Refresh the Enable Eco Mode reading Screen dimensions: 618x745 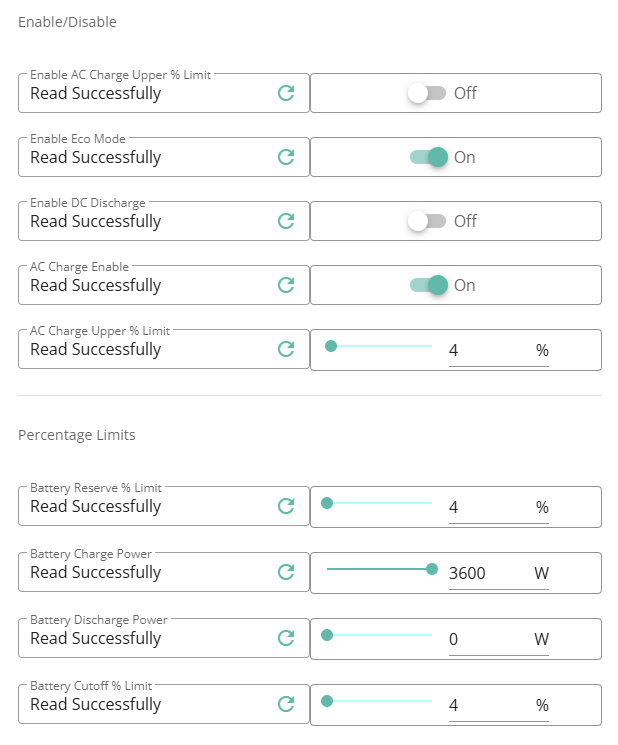[x=286, y=157]
